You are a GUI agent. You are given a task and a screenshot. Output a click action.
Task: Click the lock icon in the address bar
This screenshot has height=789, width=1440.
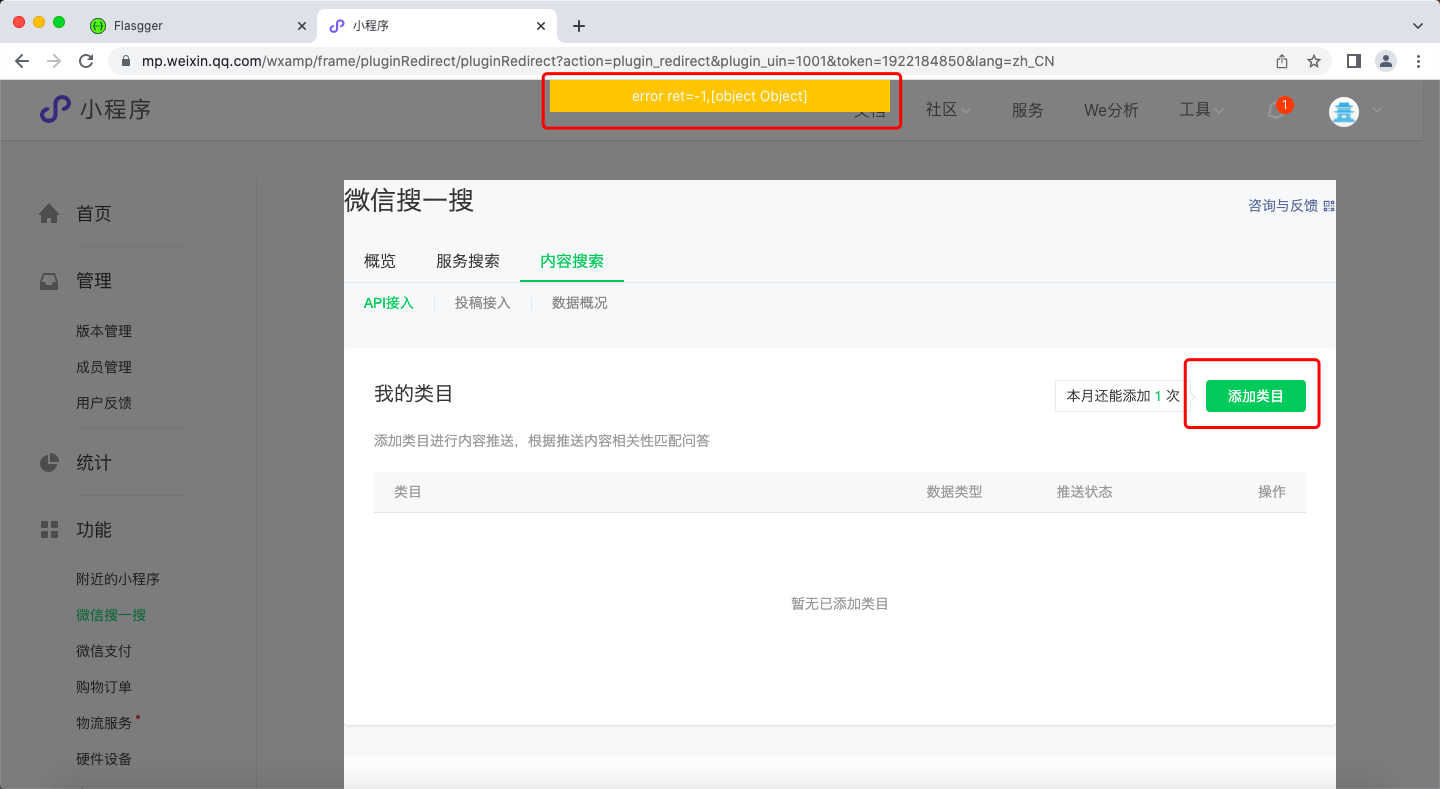126,61
